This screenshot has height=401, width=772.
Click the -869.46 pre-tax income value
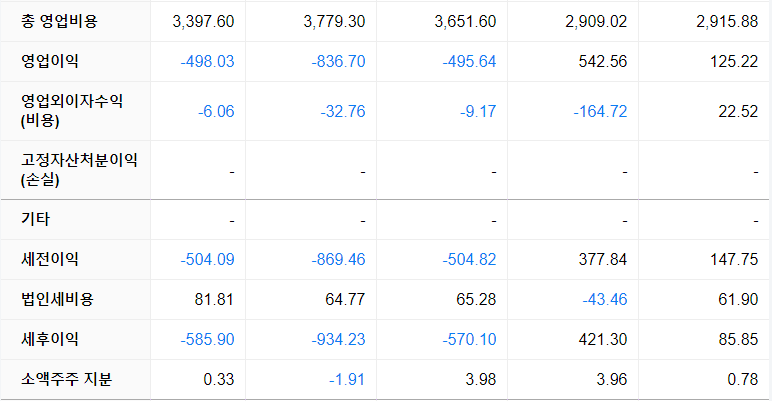[x=338, y=259]
